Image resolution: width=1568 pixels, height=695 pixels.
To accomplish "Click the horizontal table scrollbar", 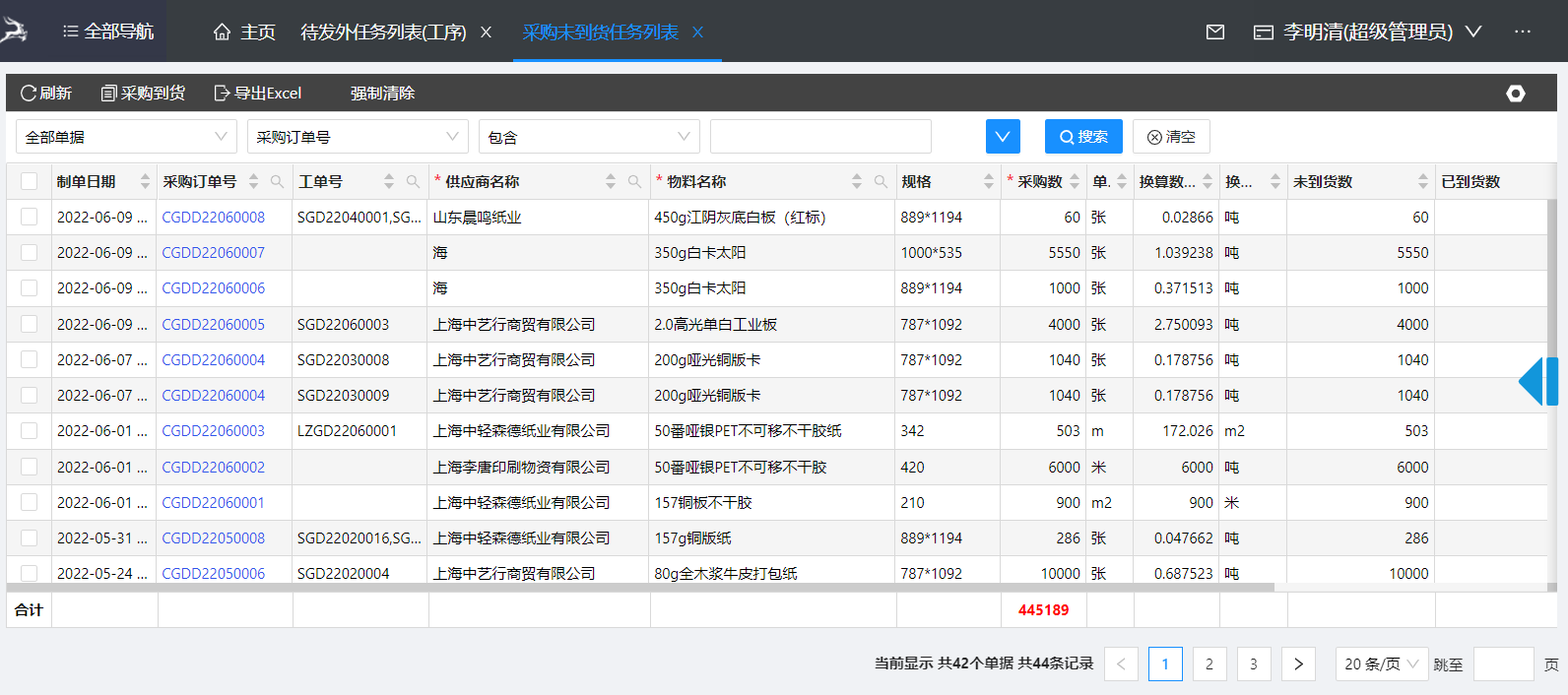I will click(640, 588).
